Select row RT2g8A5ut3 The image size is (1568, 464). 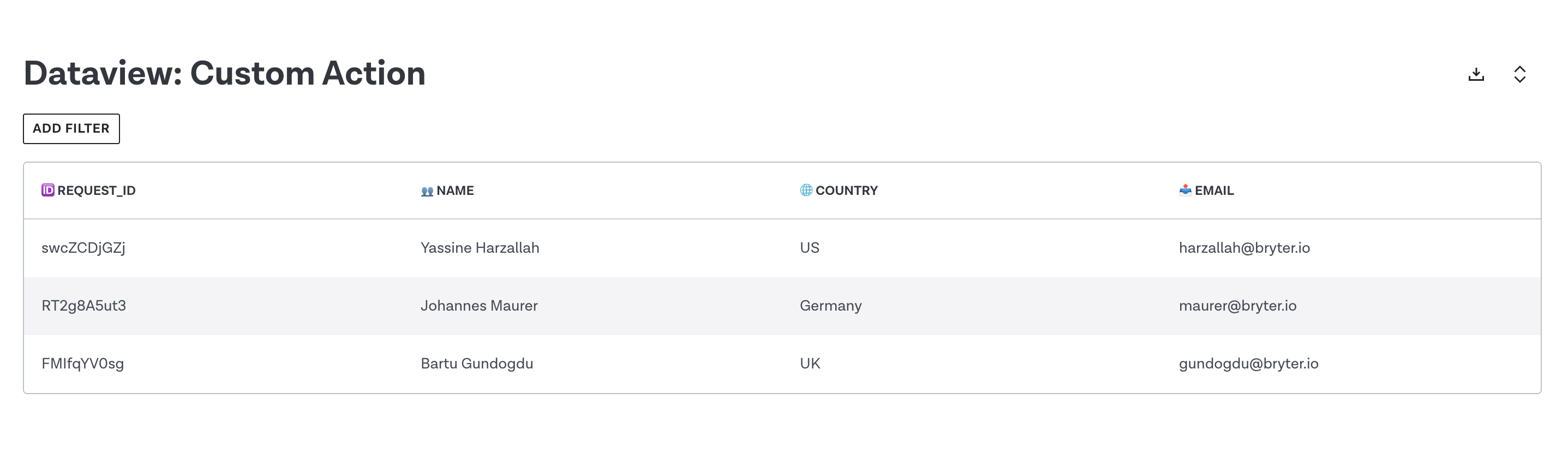pos(782,306)
